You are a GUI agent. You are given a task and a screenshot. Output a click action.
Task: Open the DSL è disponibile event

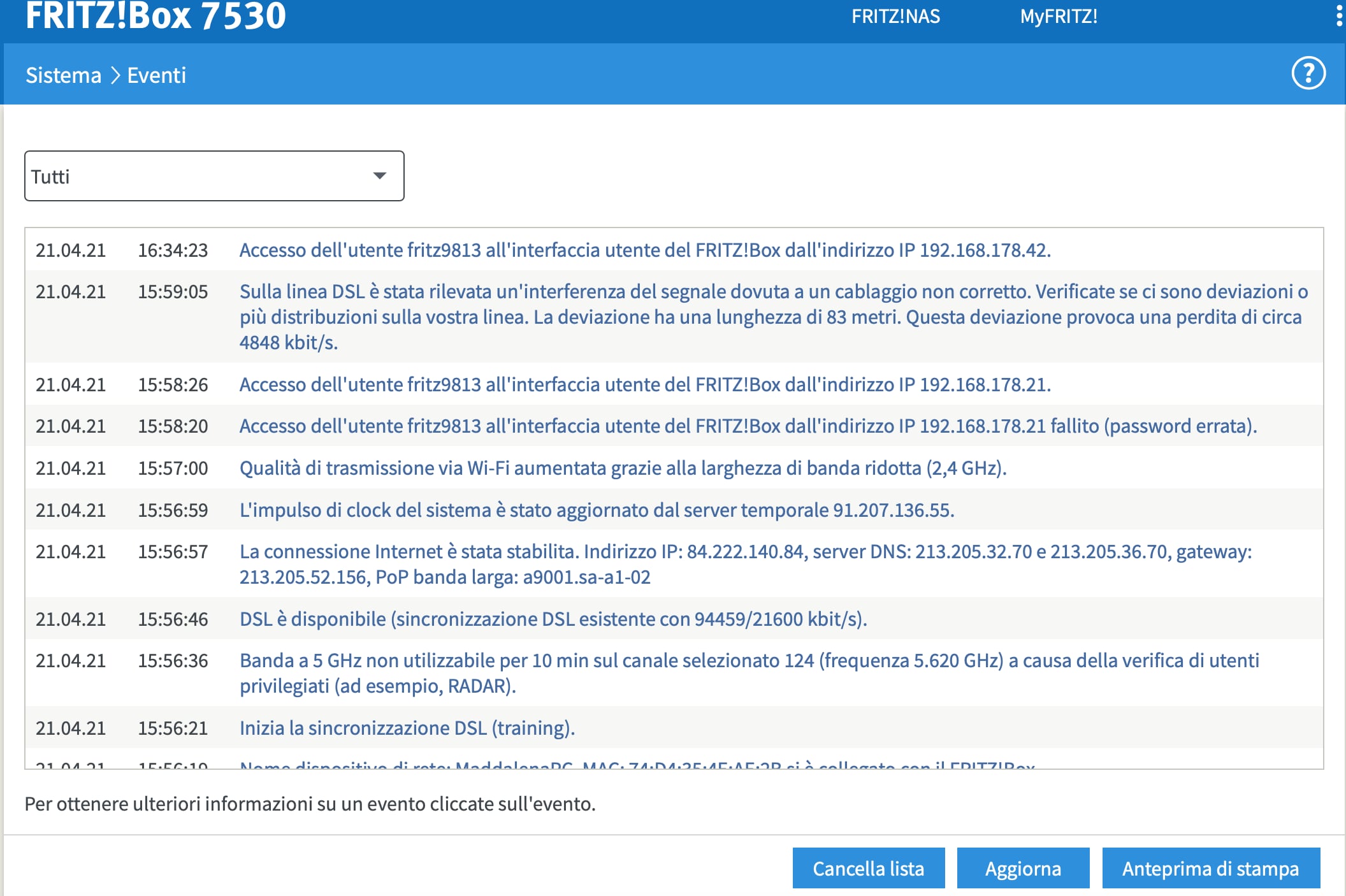(x=553, y=619)
